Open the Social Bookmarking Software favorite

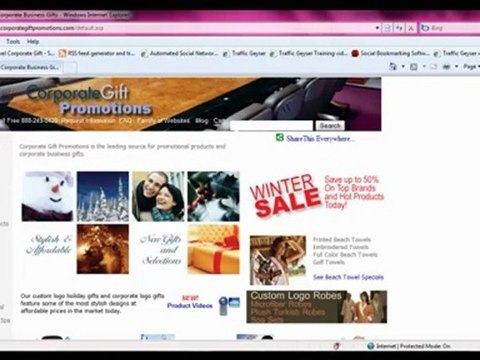point(391,53)
